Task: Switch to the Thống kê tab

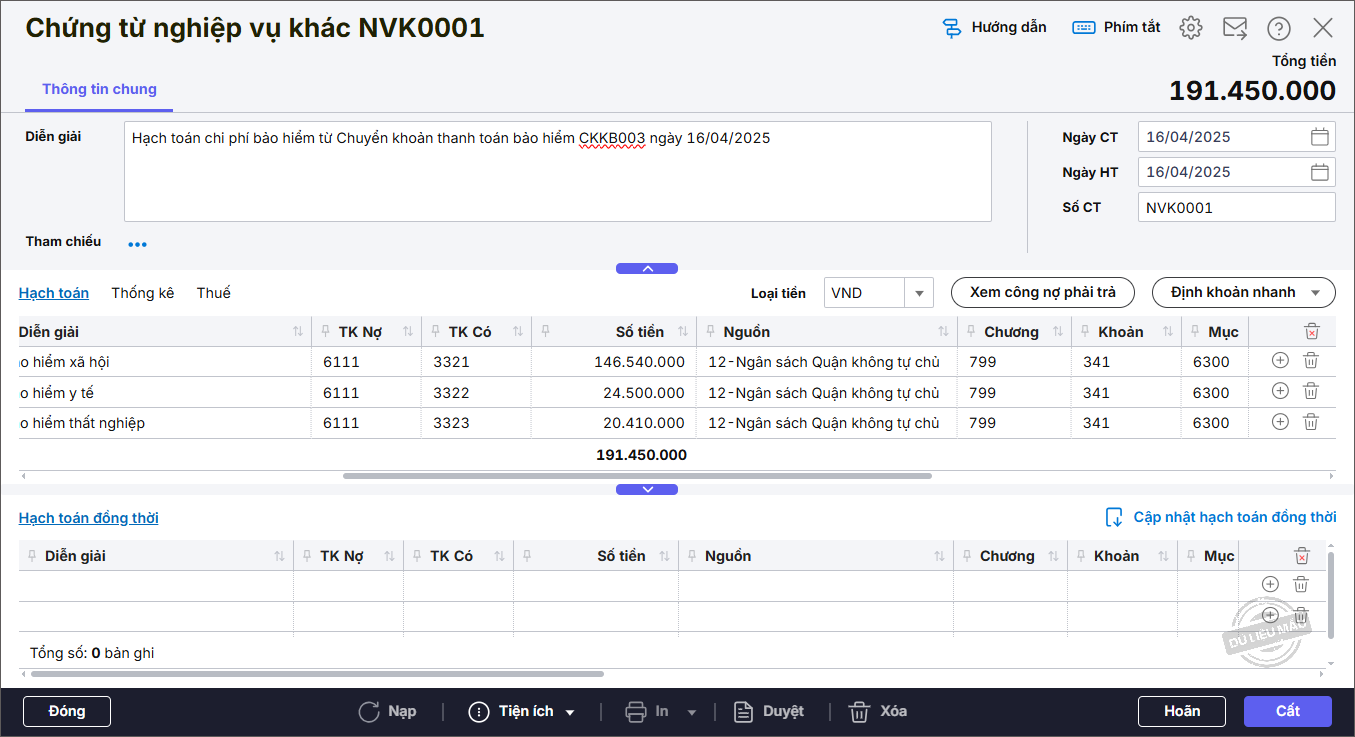Action: coord(142,293)
